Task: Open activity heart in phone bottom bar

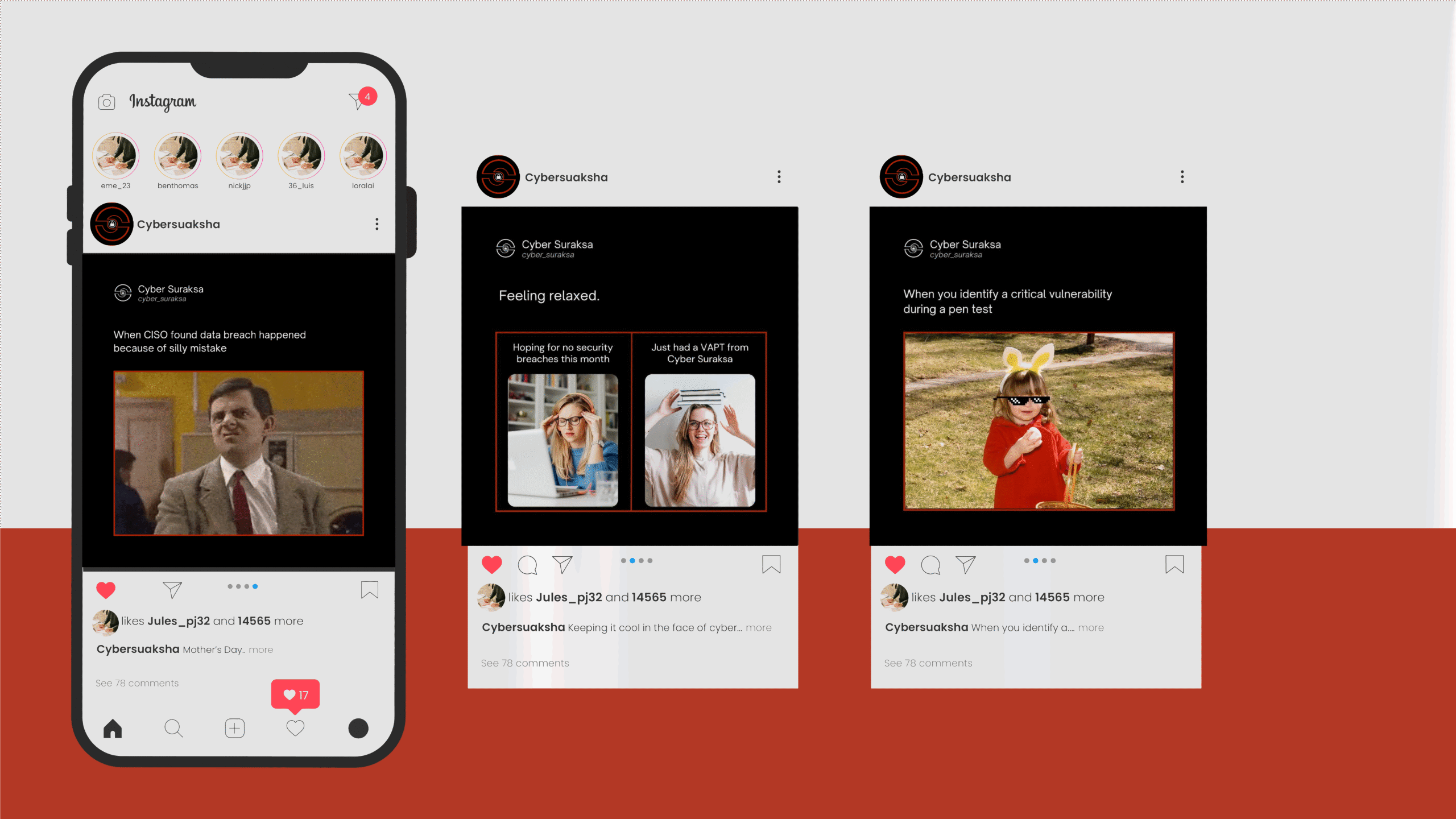Action: tap(295, 728)
